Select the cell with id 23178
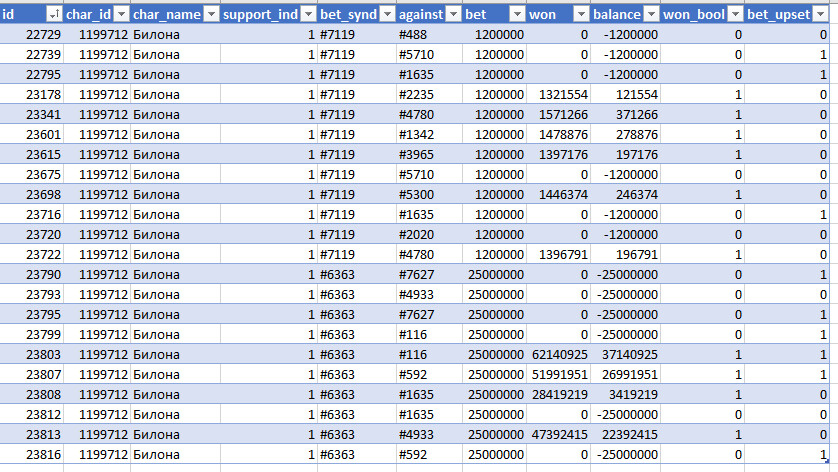Image resolution: width=838 pixels, height=472 pixels. click(32, 95)
